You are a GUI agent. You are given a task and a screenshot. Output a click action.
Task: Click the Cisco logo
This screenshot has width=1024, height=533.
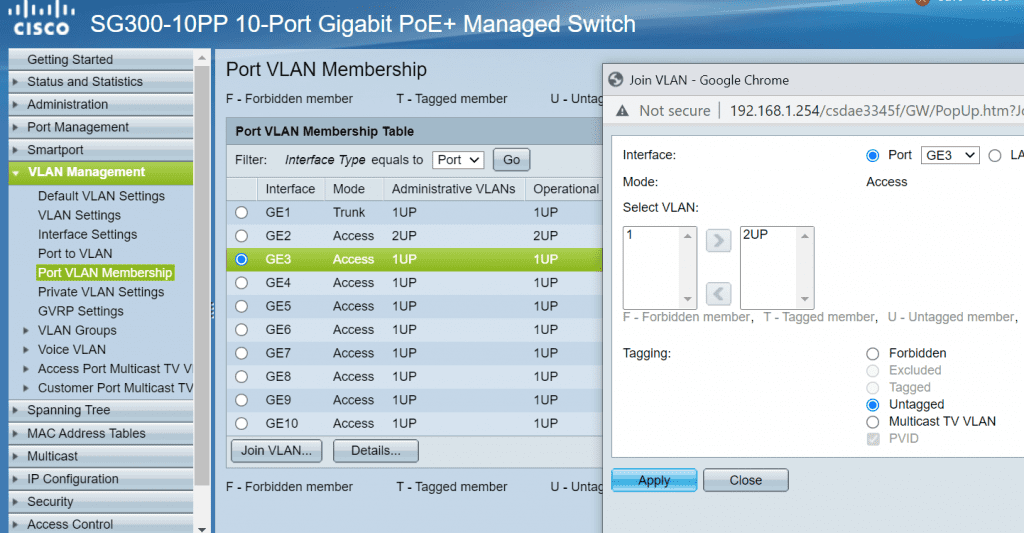tap(41, 20)
